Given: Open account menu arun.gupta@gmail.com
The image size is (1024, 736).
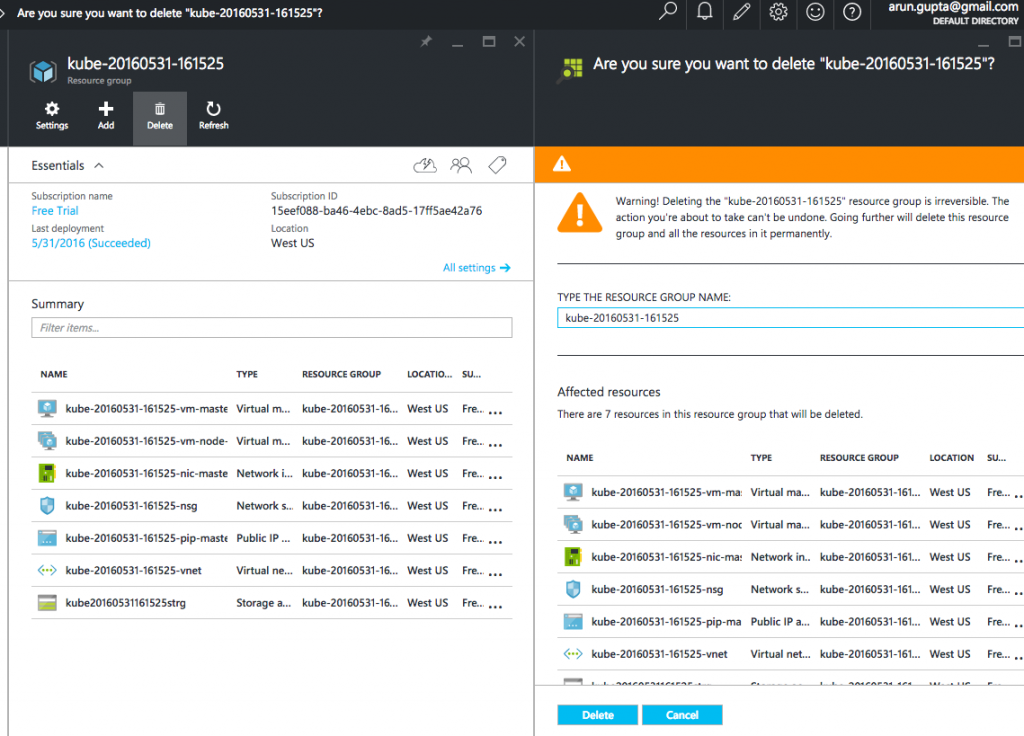Looking at the screenshot, I should click(x=952, y=12).
